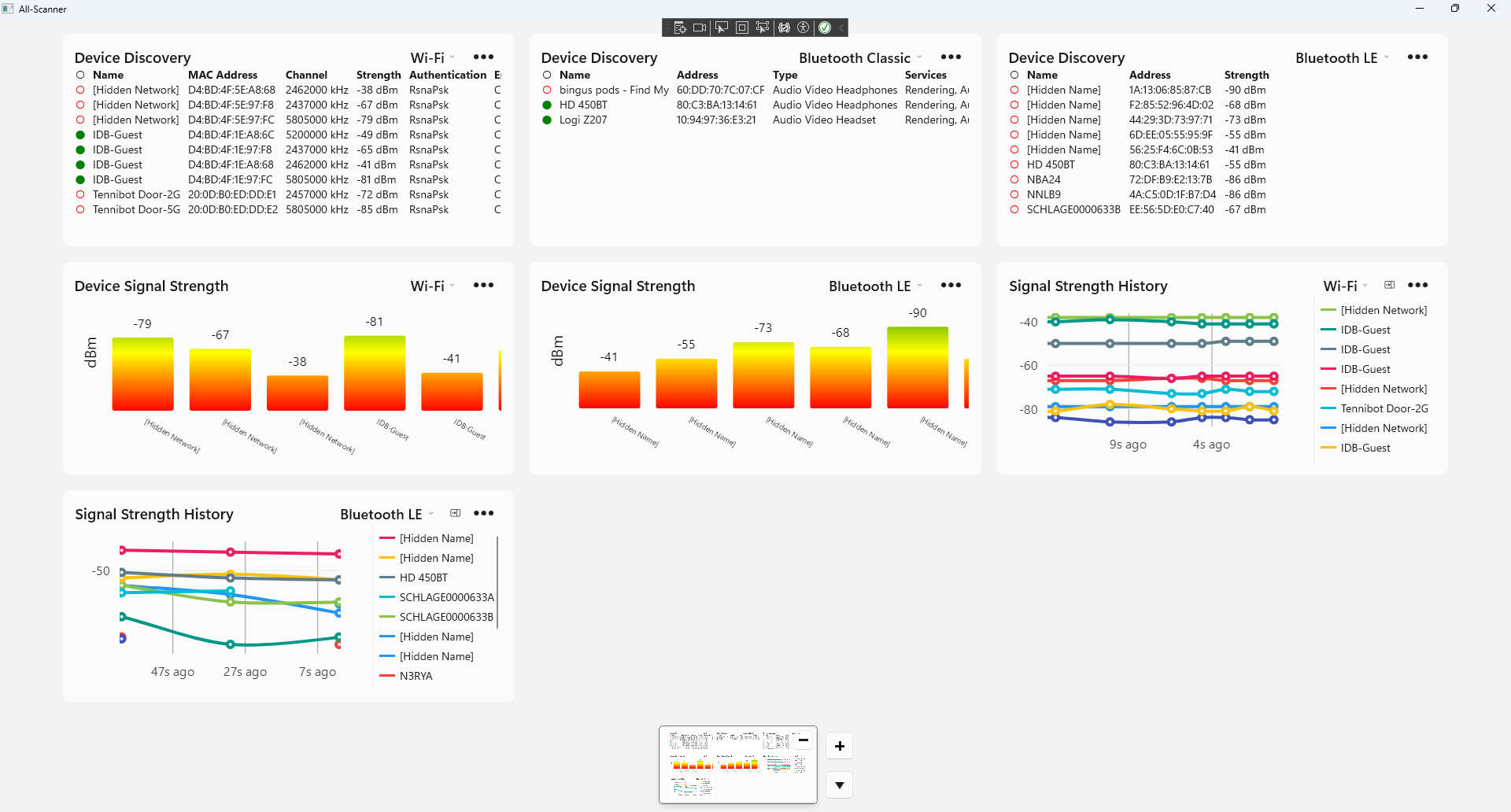The width and height of the screenshot is (1511, 812).
Task: Select the Tennibot Door-2G network radio button
Action: (x=80, y=195)
